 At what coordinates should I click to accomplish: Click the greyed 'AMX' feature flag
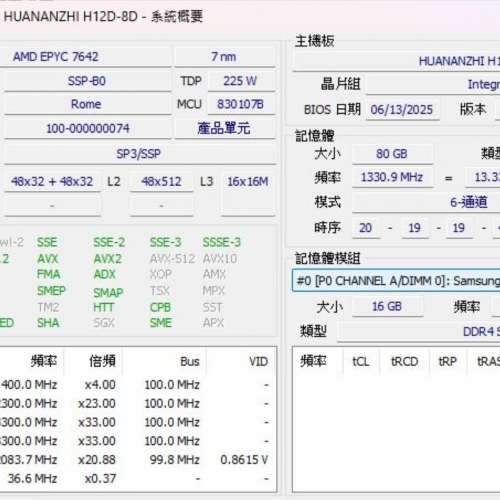click(214, 274)
